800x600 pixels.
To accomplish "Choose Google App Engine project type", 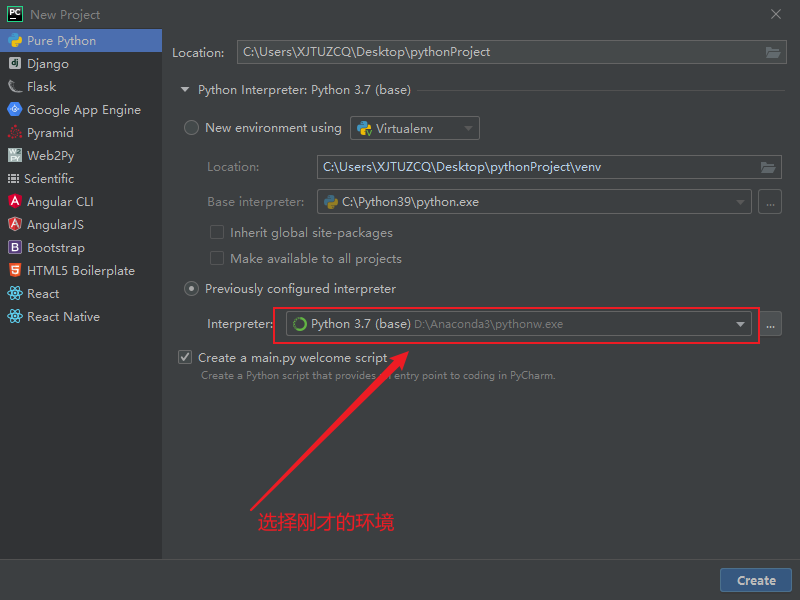I will (81, 109).
